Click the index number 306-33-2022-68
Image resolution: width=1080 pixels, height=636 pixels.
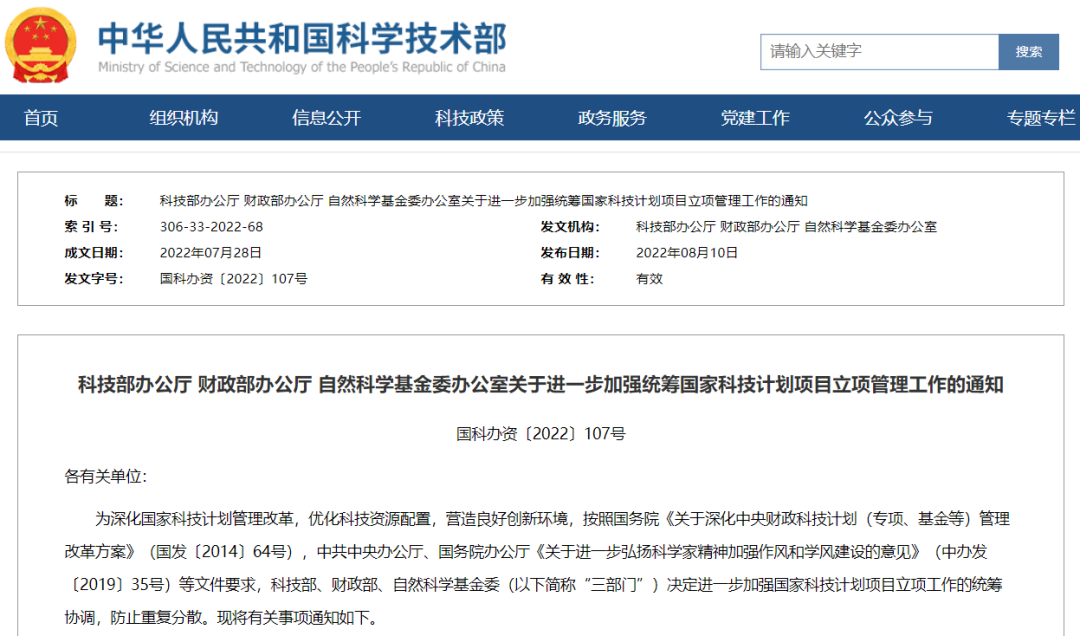211,227
